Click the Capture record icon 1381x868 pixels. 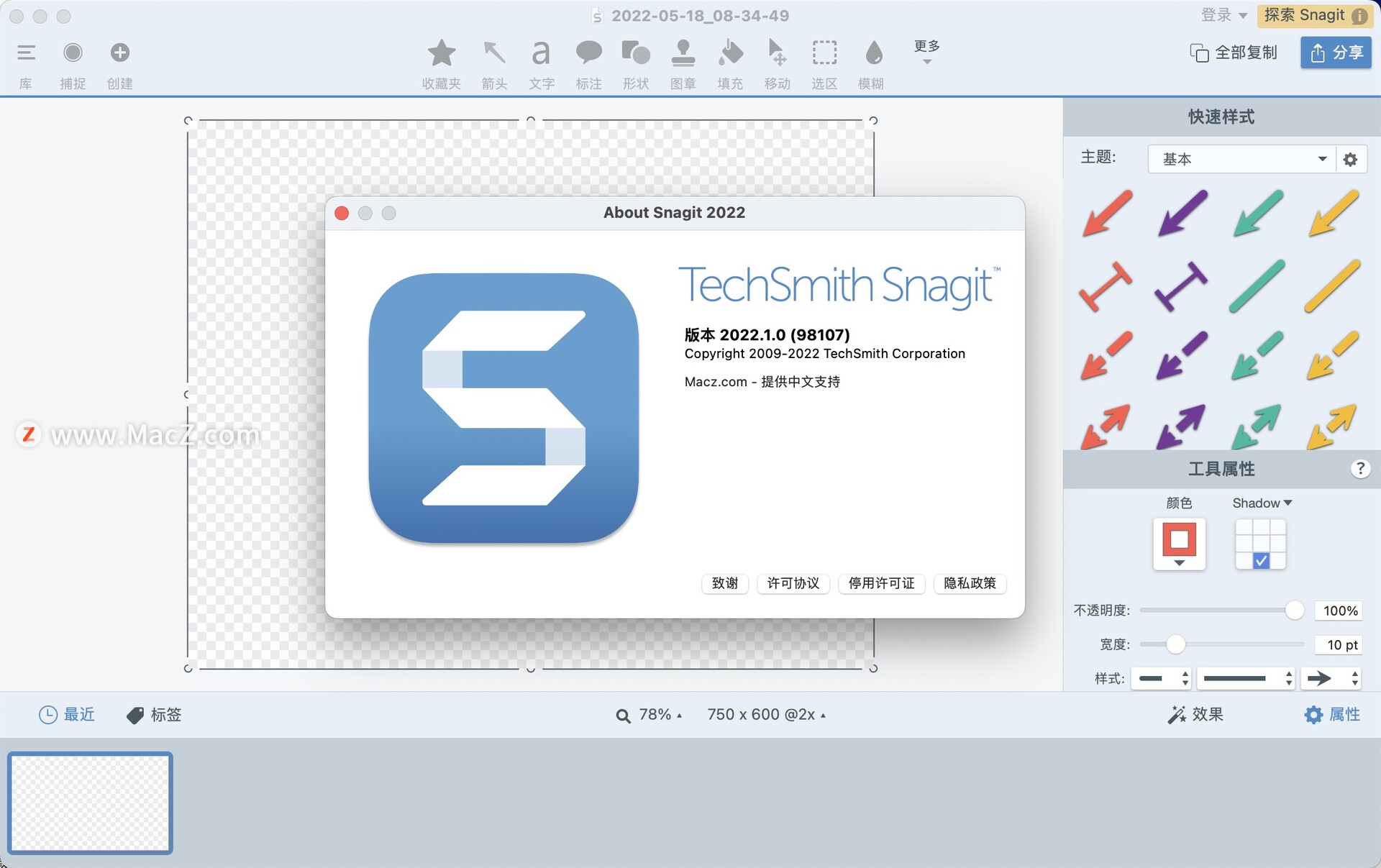73,52
